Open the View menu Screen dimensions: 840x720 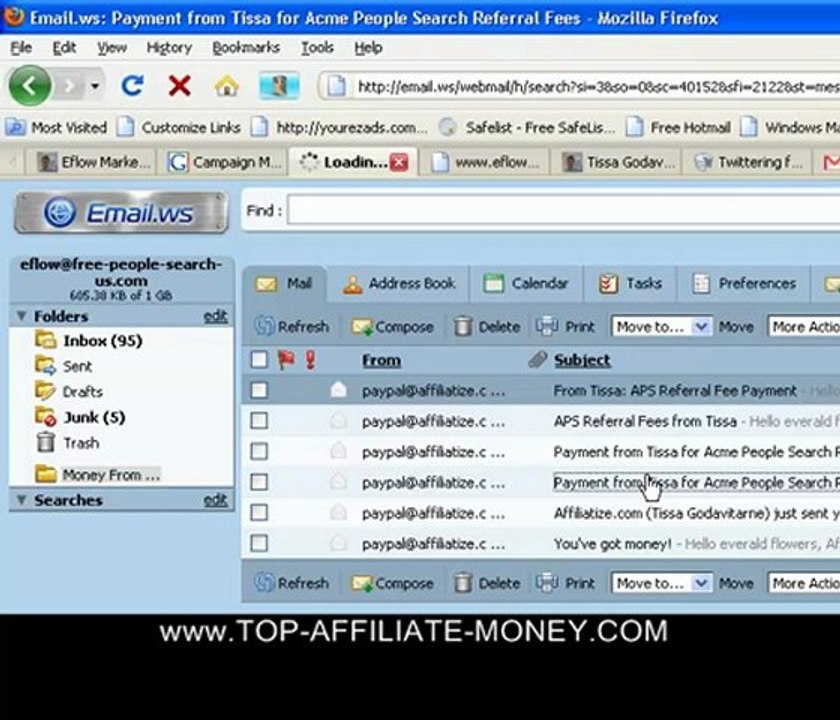coord(111,48)
